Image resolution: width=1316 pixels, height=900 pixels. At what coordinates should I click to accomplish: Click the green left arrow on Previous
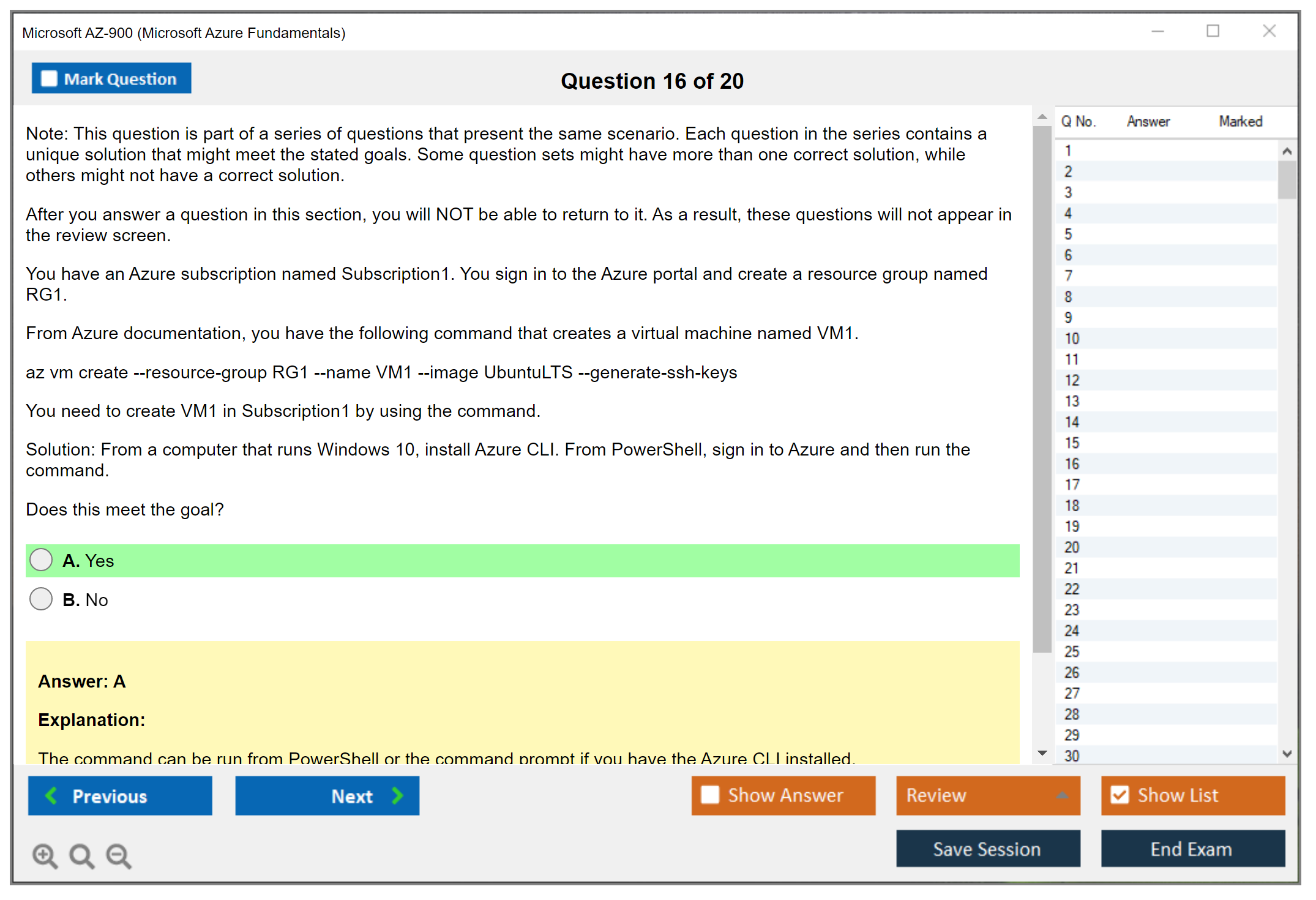(51, 796)
